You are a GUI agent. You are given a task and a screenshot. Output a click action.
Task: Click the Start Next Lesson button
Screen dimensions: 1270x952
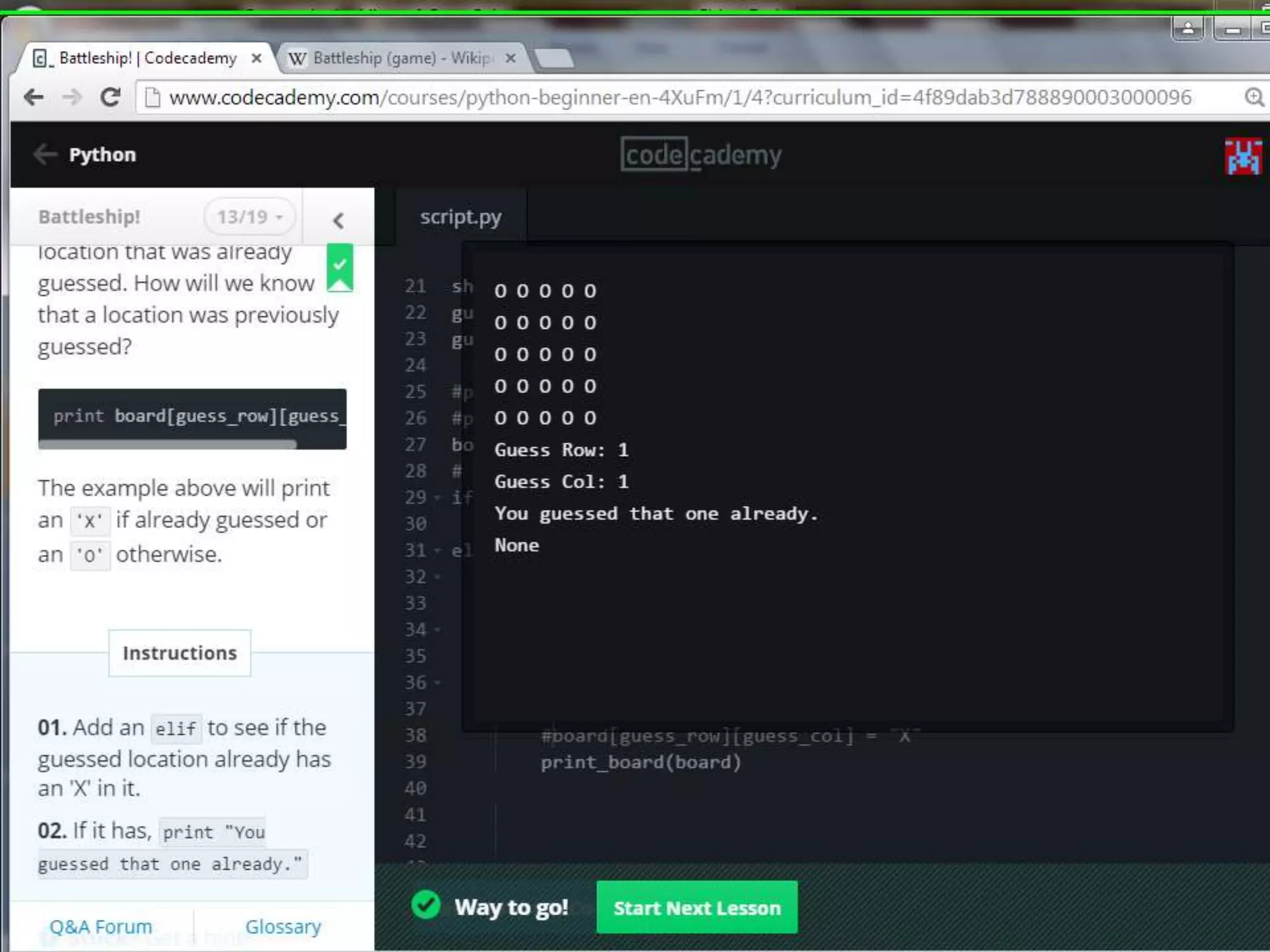[696, 907]
